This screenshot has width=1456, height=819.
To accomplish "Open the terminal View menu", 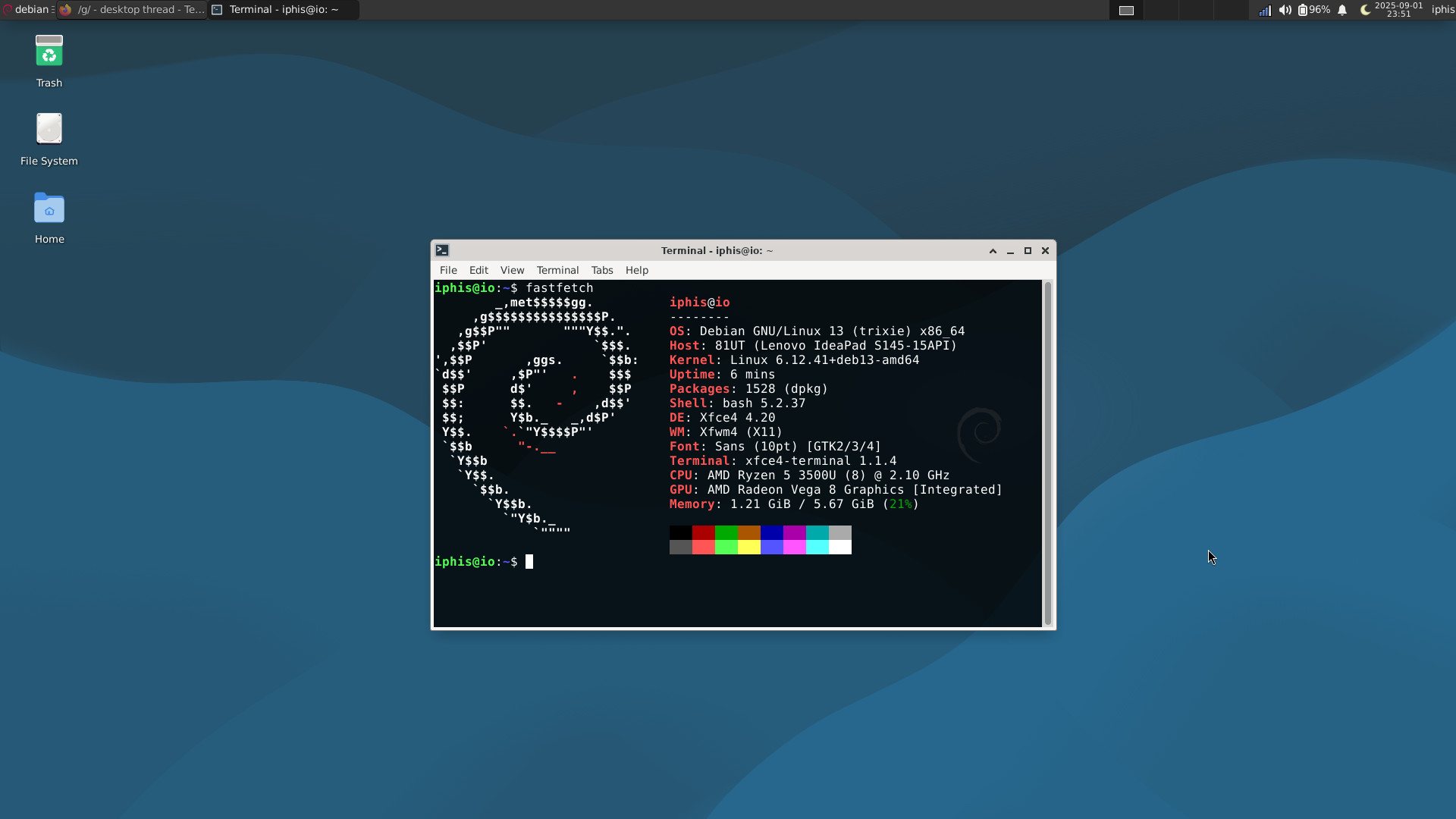I will click(512, 270).
